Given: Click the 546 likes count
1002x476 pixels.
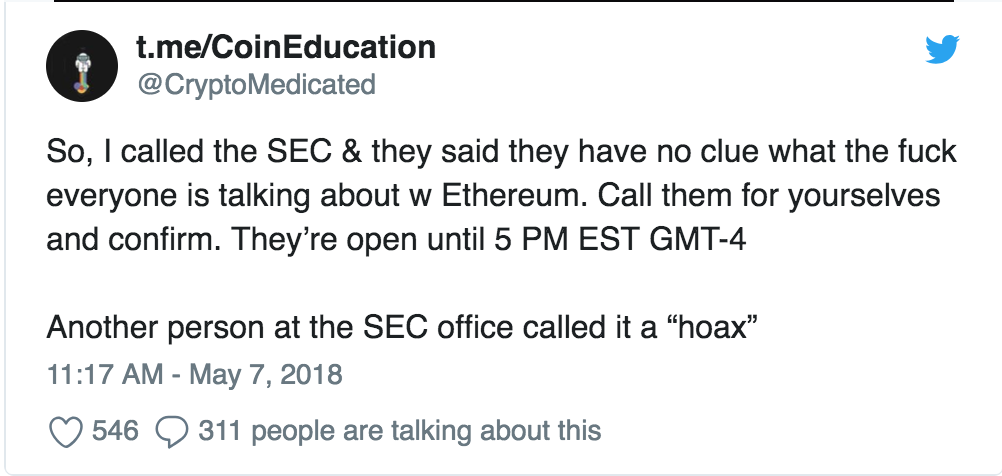Looking at the screenshot, I should pyautogui.click(x=115, y=432).
